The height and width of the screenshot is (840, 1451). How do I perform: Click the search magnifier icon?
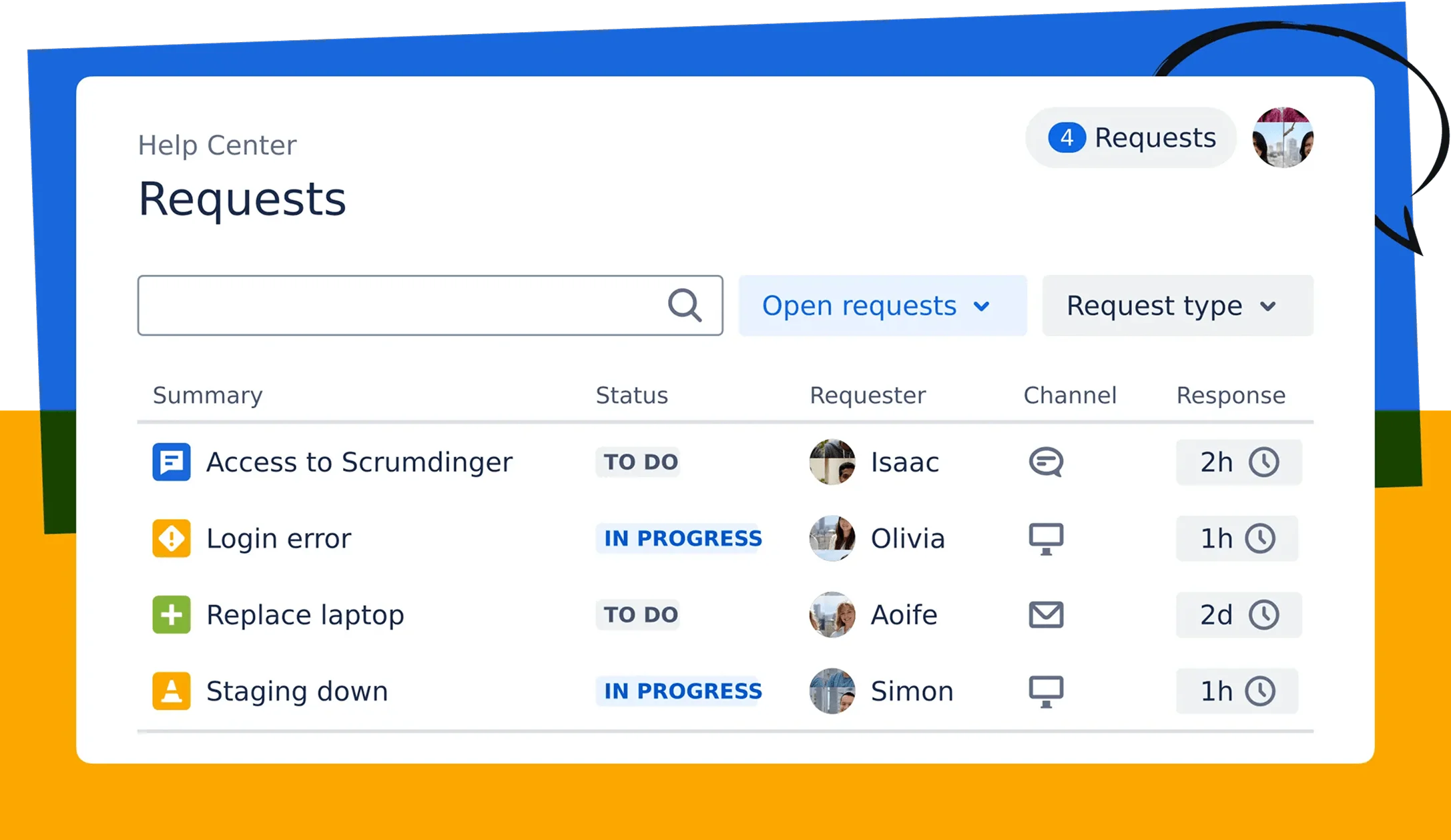point(684,306)
